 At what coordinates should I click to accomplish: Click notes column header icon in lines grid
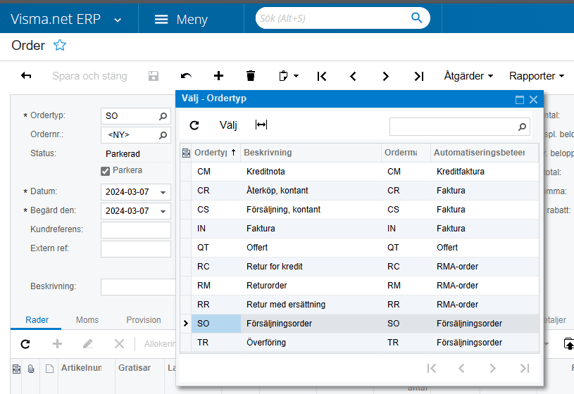[49, 368]
